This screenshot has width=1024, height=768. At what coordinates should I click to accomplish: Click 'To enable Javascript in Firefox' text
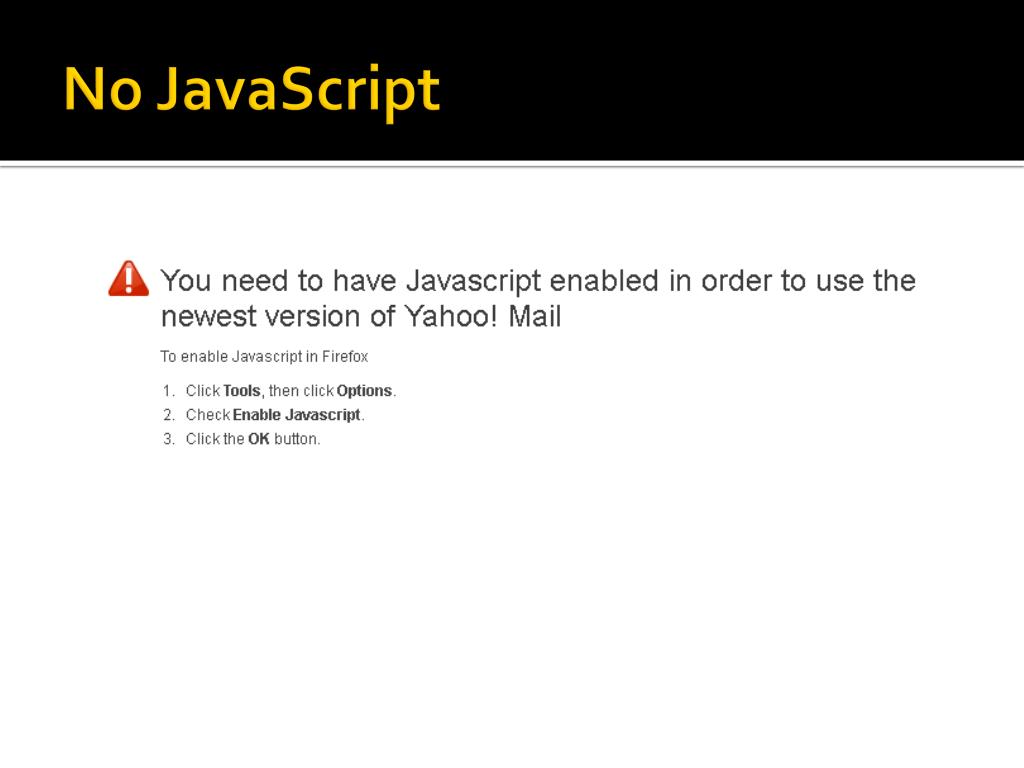[264, 357]
